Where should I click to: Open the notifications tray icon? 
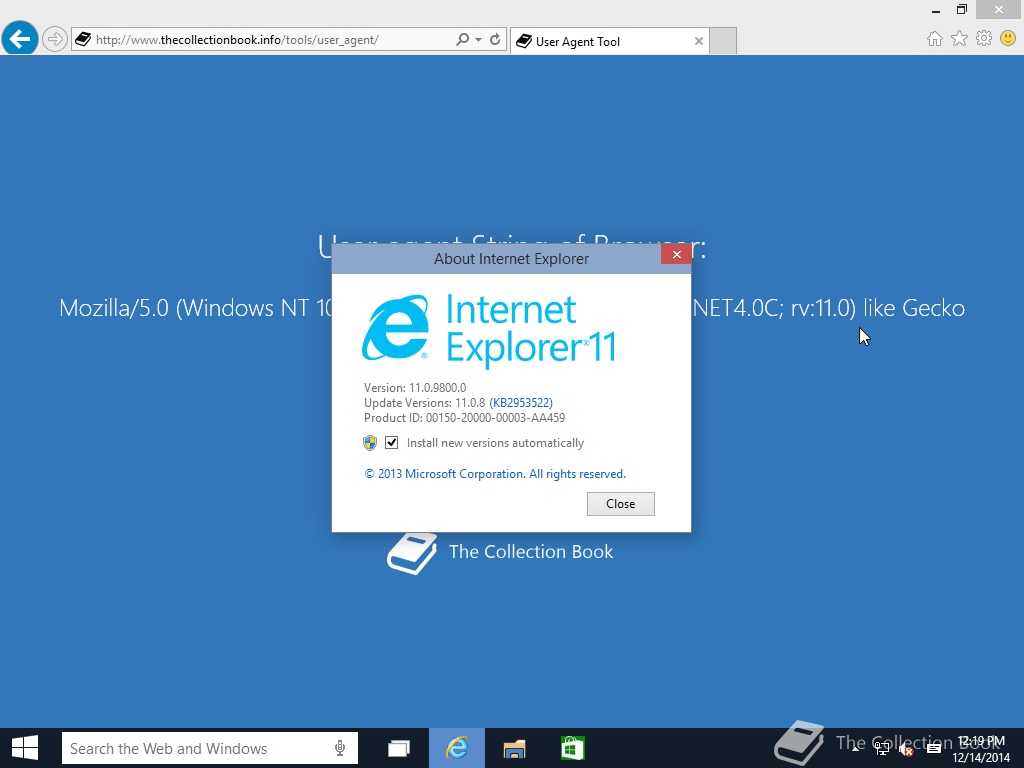pos(934,749)
